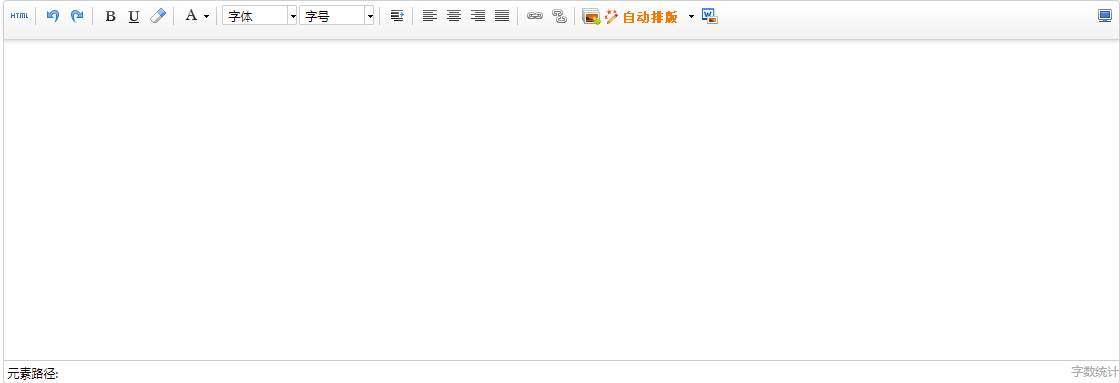Toggle bold formatting
This screenshot has width=1120, height=383.
pos(110,16)
